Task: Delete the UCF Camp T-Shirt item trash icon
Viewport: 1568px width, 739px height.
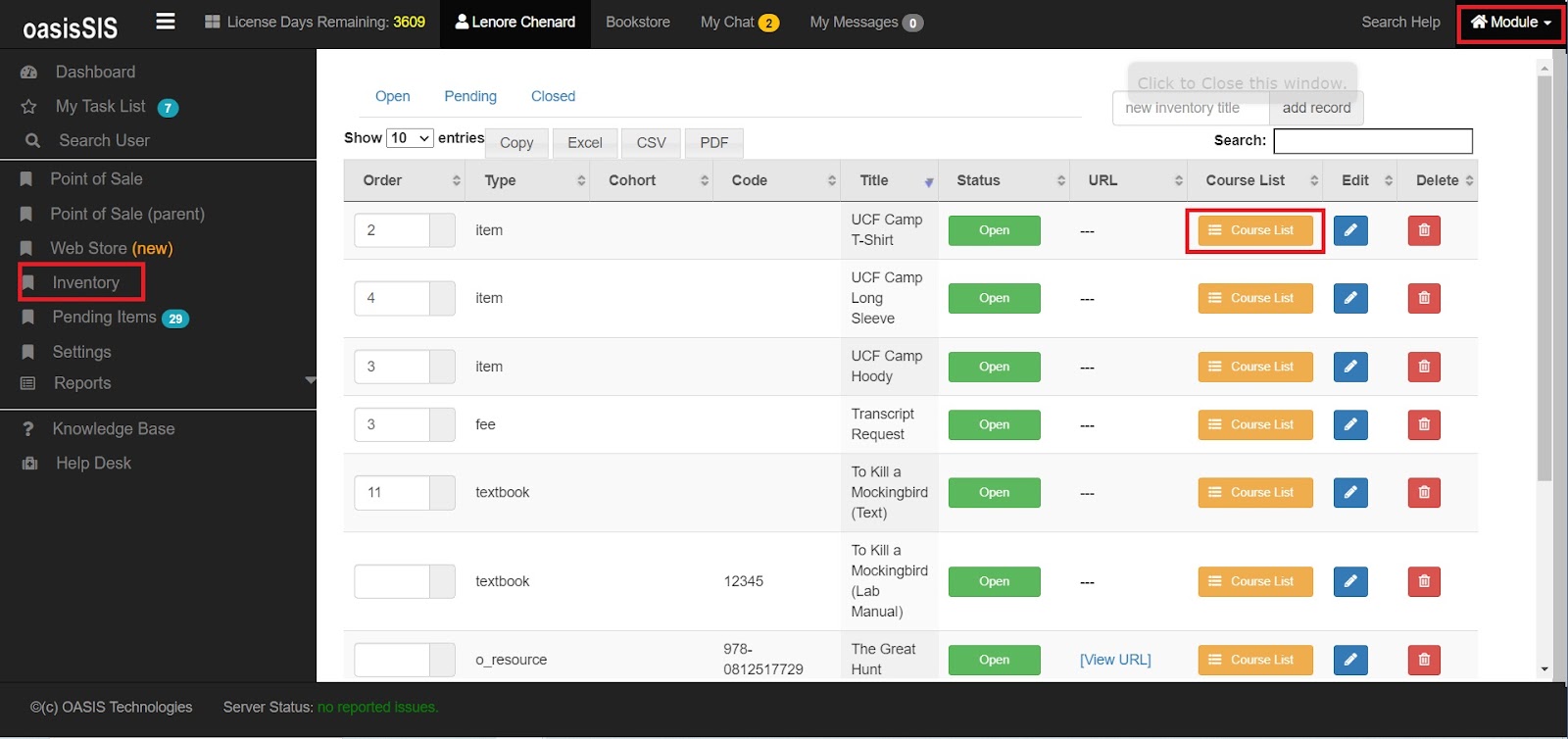Action: 1424,230
